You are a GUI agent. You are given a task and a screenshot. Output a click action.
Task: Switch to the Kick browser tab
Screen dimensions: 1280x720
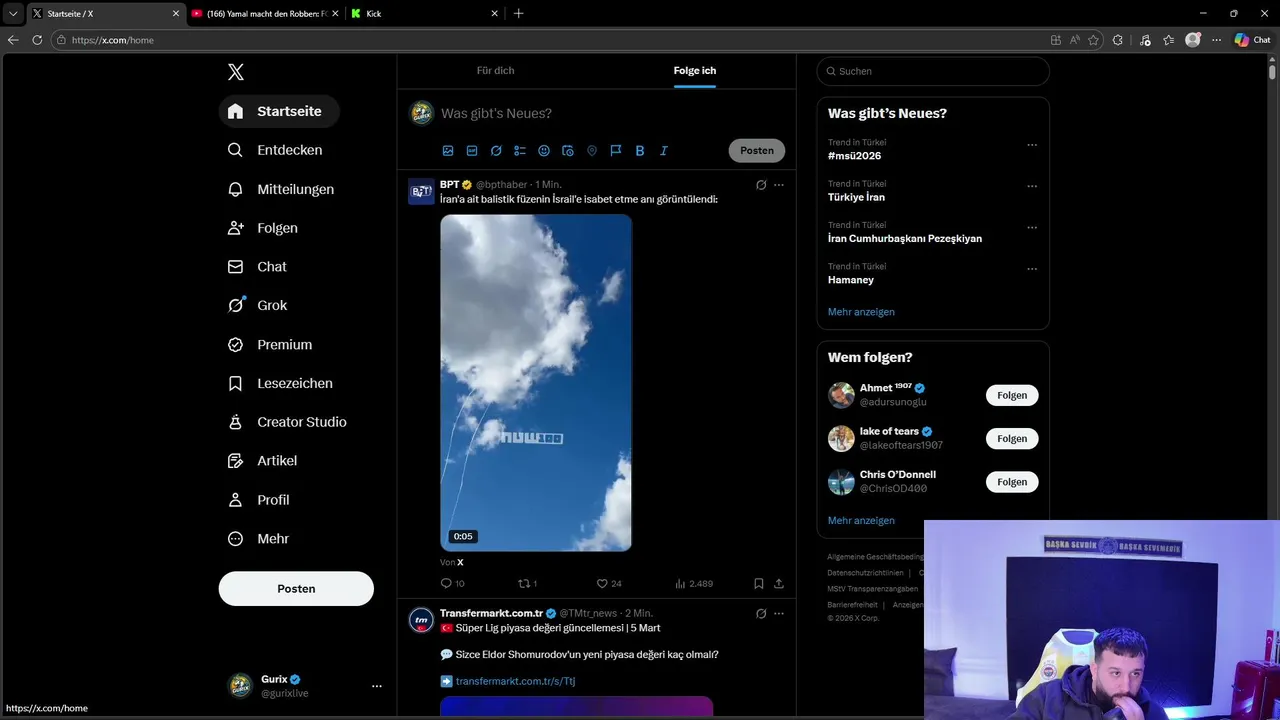(x=425, y=14)
